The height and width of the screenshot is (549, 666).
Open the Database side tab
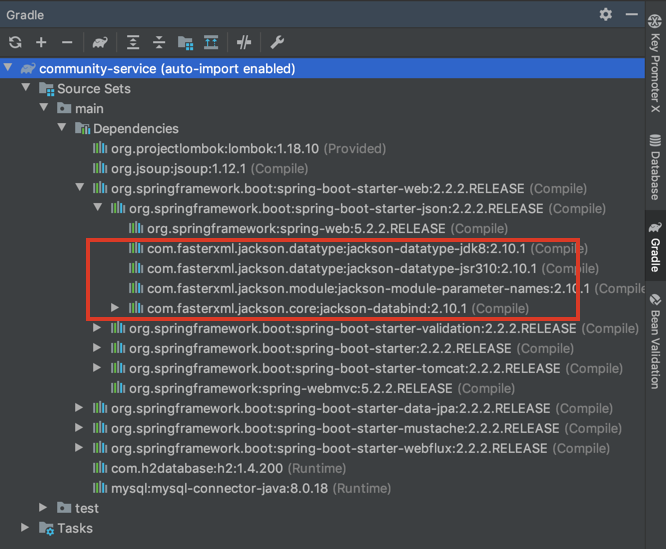[x=655, y=167]
